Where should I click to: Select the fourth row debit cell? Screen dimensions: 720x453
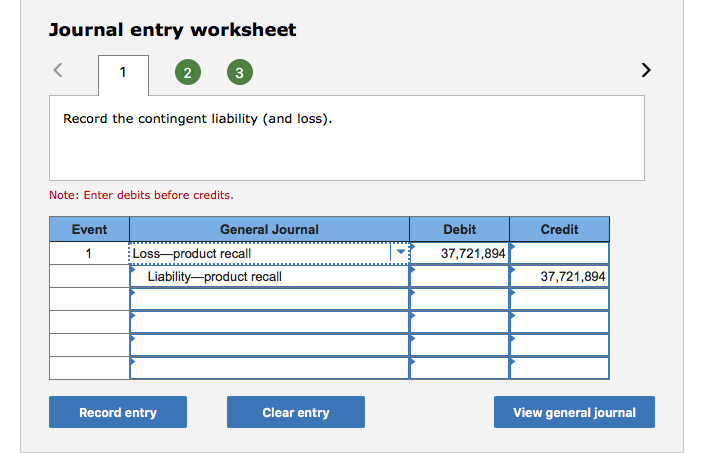click(x=460, y=322)
